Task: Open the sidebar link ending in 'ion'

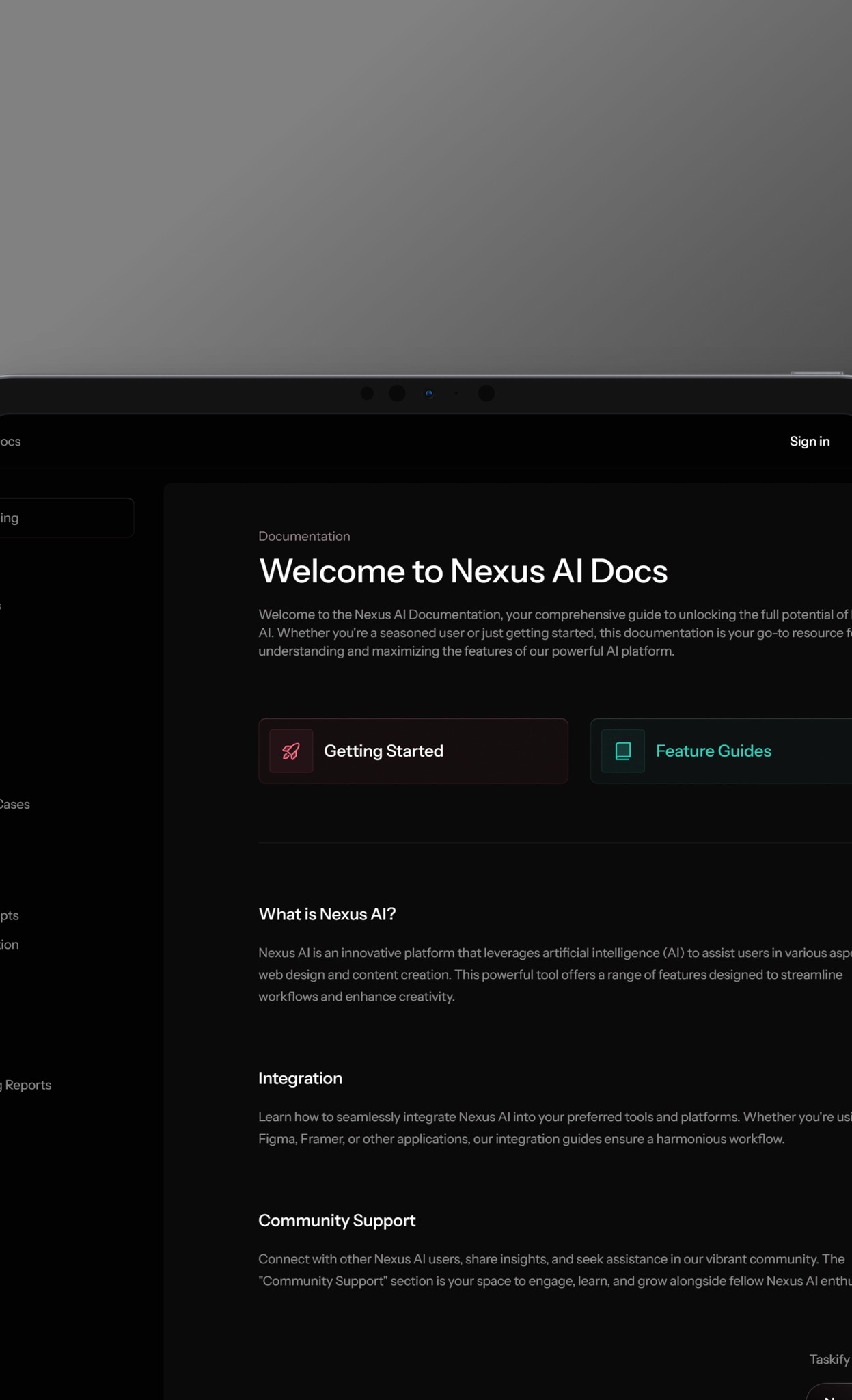Action: [x=9, y=944]
